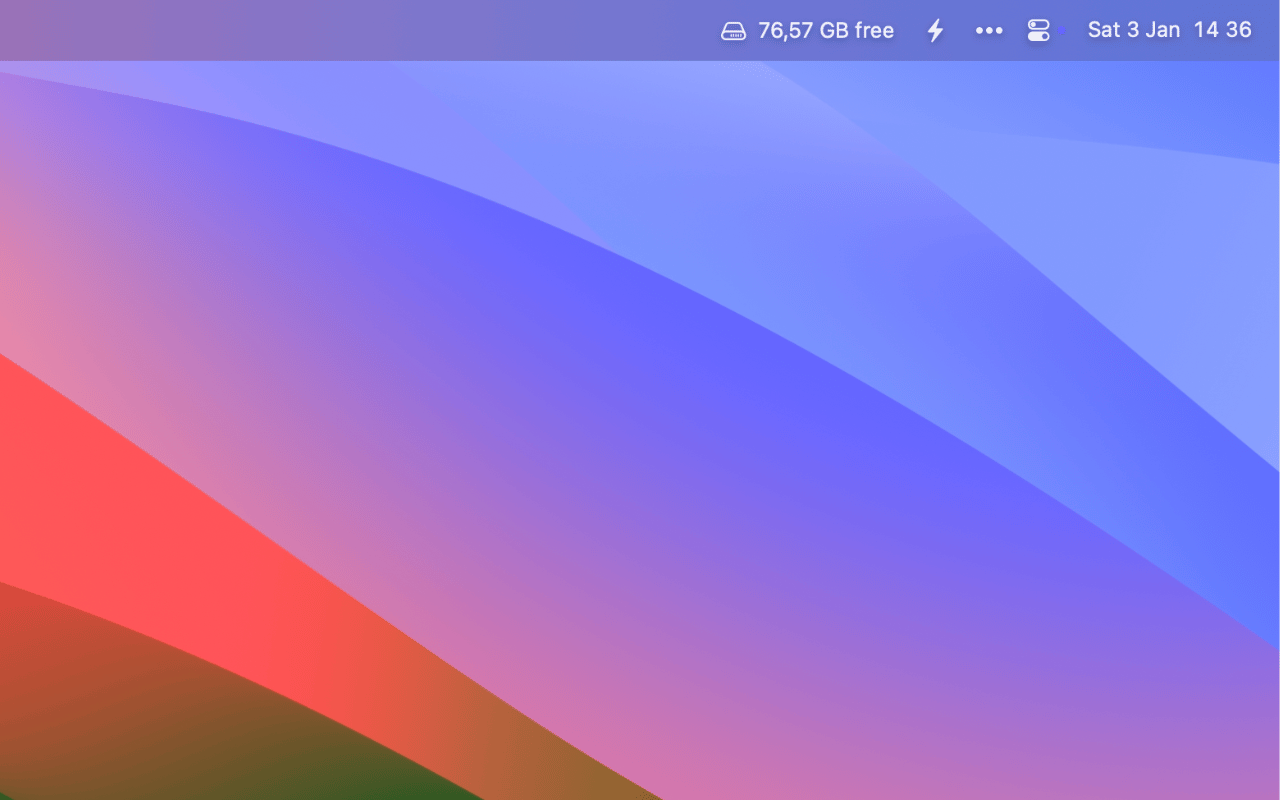
Task: Activate the lightning bolt menu bar extra
Action: point(935,30)
